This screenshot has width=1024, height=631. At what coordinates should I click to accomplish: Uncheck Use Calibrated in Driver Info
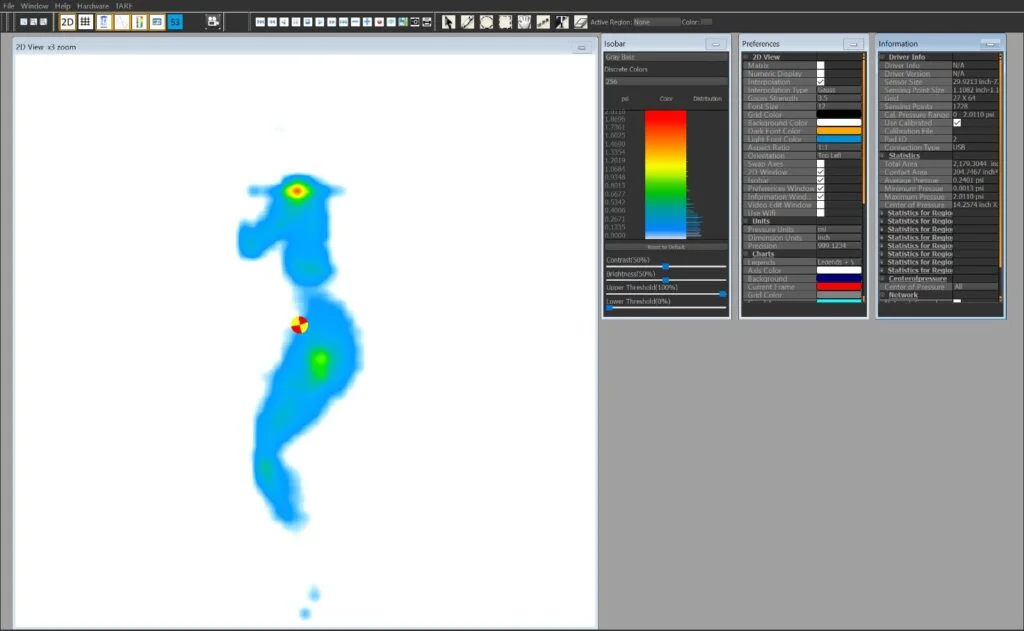pyautogui.click(x=956, y=124)
